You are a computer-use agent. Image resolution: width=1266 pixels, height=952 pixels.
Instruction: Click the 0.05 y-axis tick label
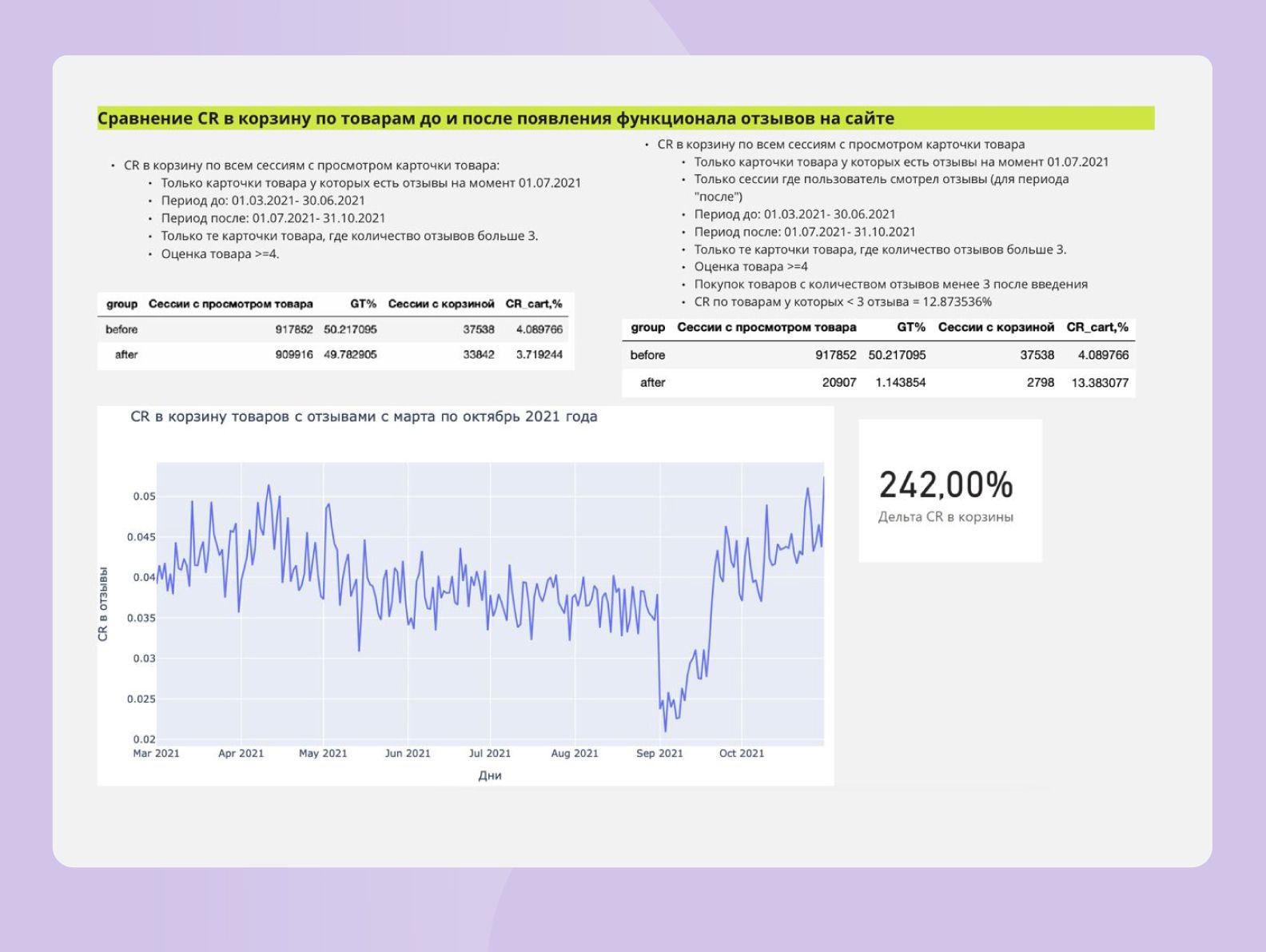pyautogui.click(x=144, y=496)
